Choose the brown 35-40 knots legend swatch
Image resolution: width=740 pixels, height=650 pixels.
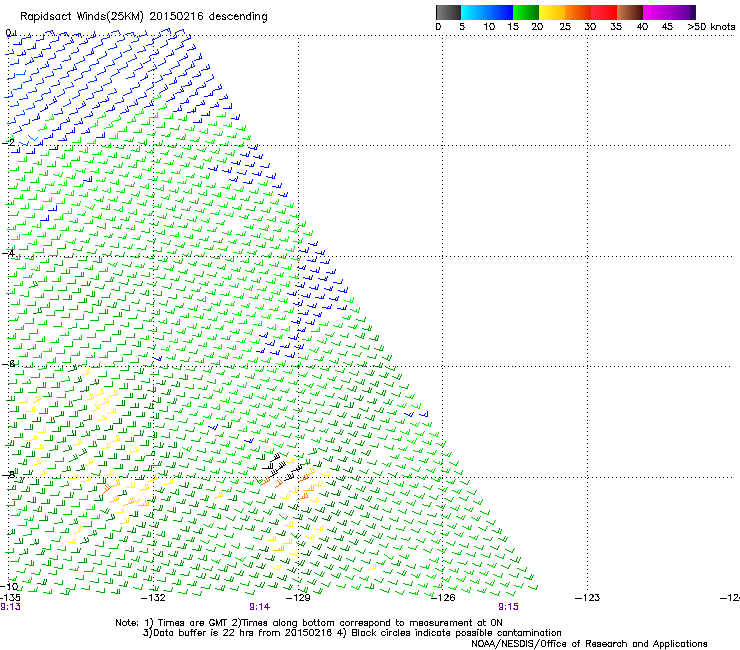click(630, 12)
